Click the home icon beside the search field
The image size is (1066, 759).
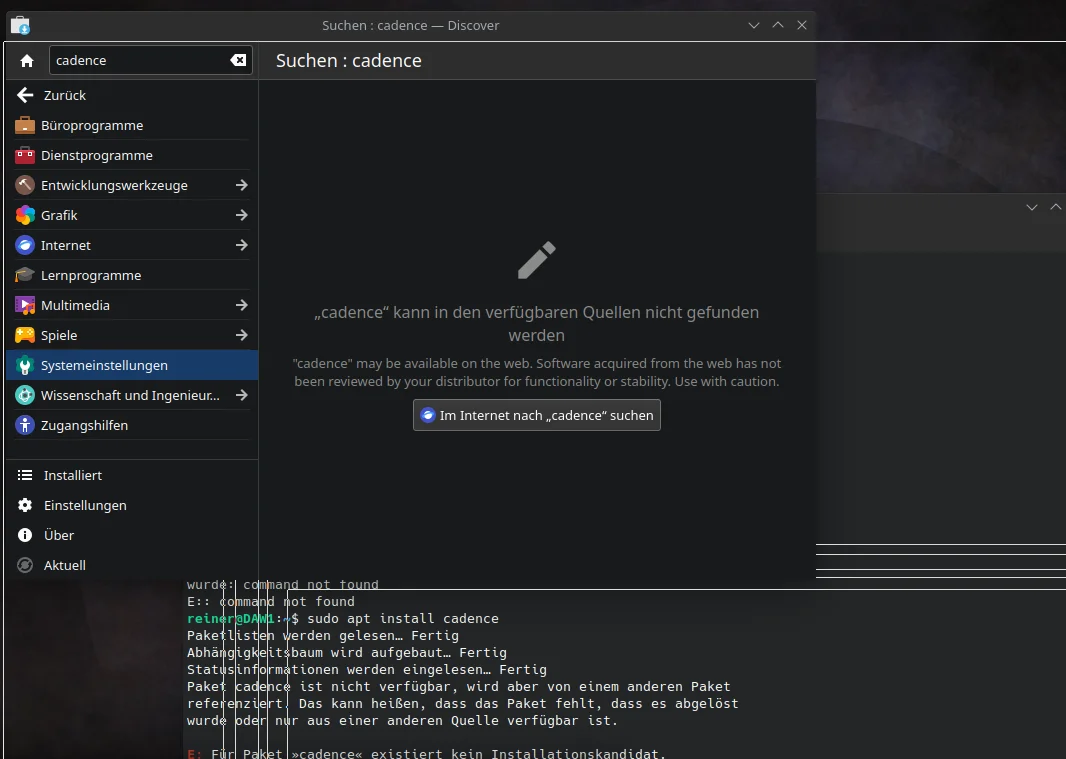[25, 60]
